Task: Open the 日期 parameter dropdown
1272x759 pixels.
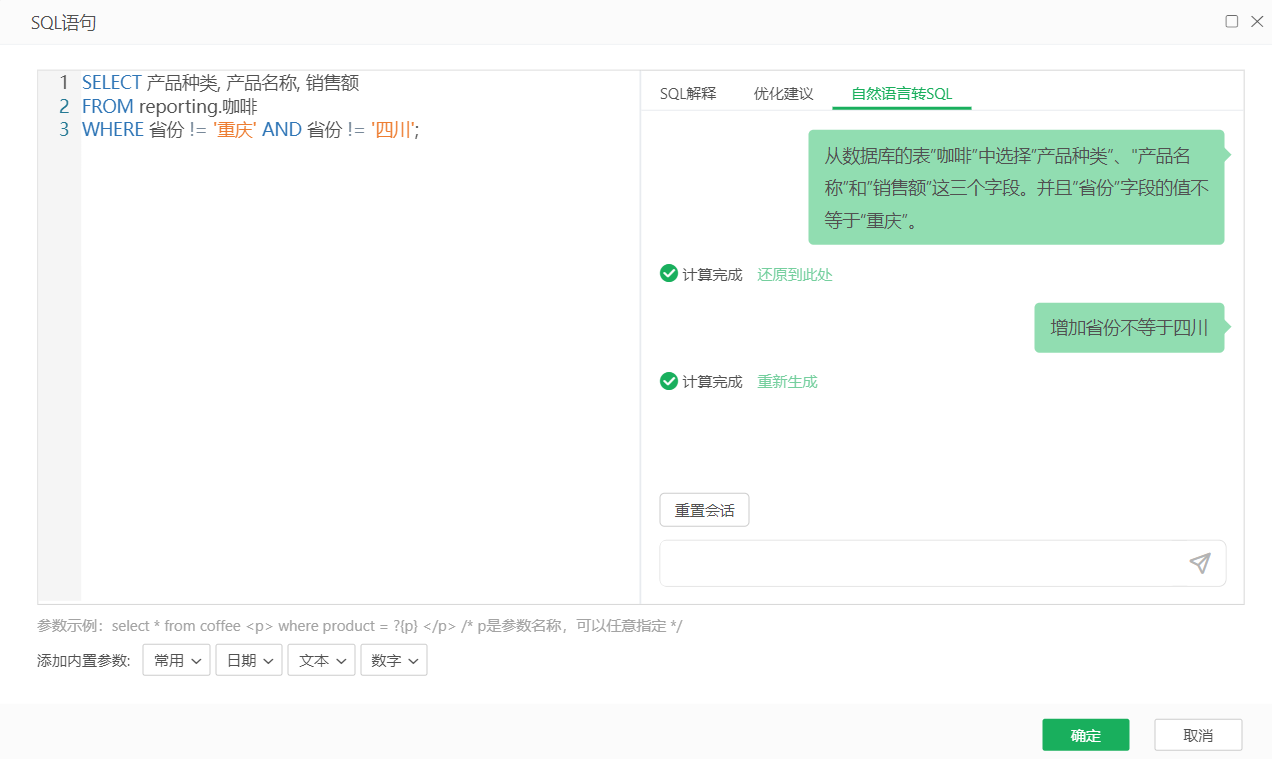Action: 249,660
